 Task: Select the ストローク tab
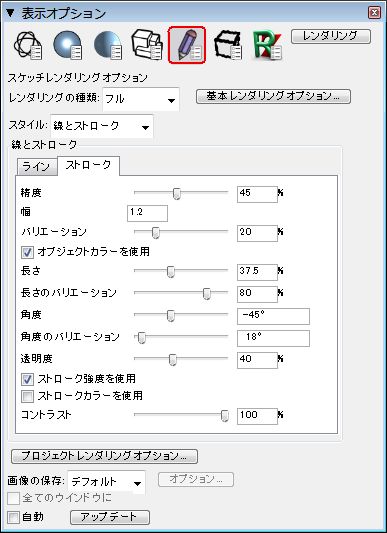pyautogui.click(x=88, y=166)
